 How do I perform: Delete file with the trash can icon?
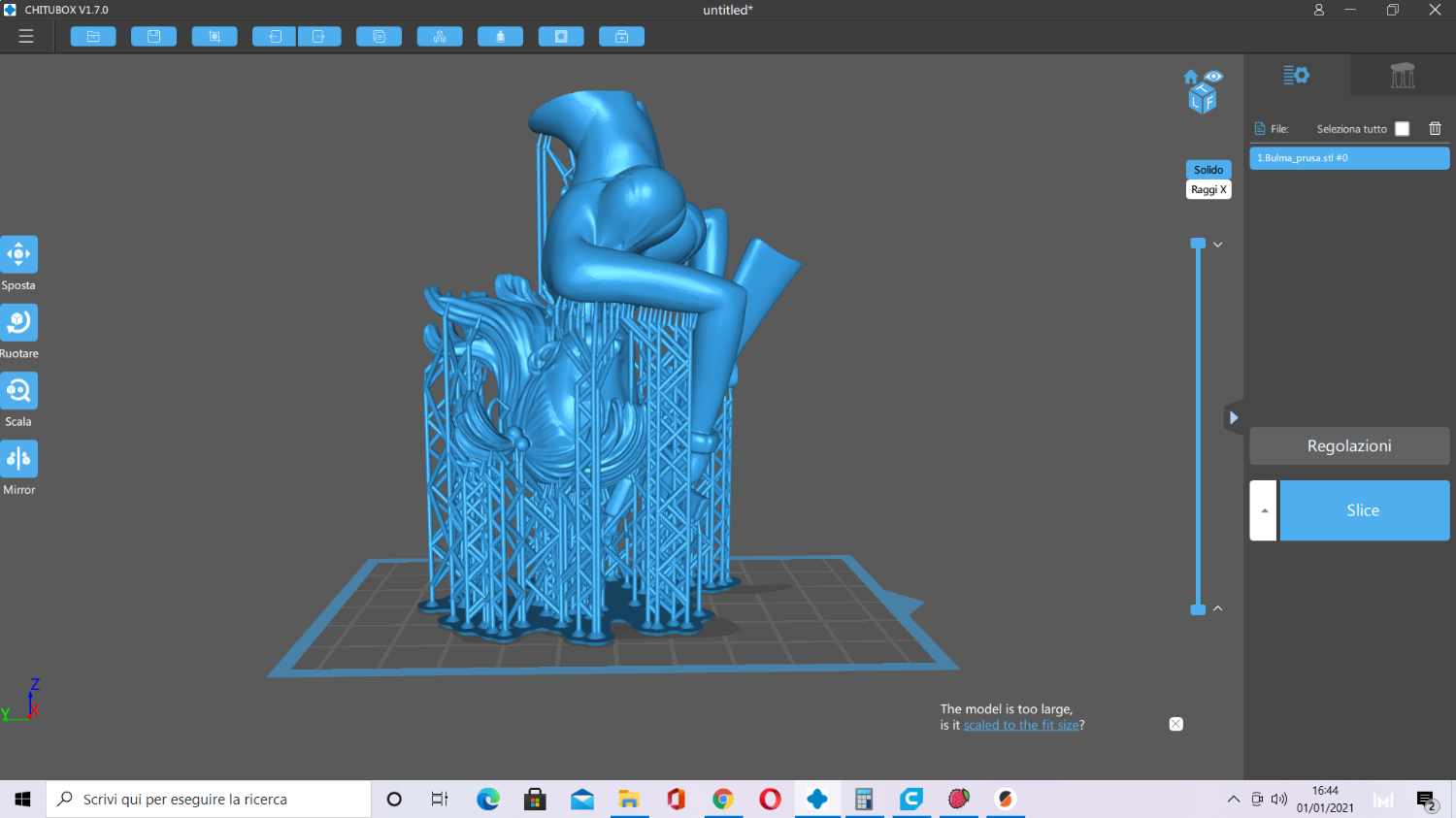[x=1435, y=128]
